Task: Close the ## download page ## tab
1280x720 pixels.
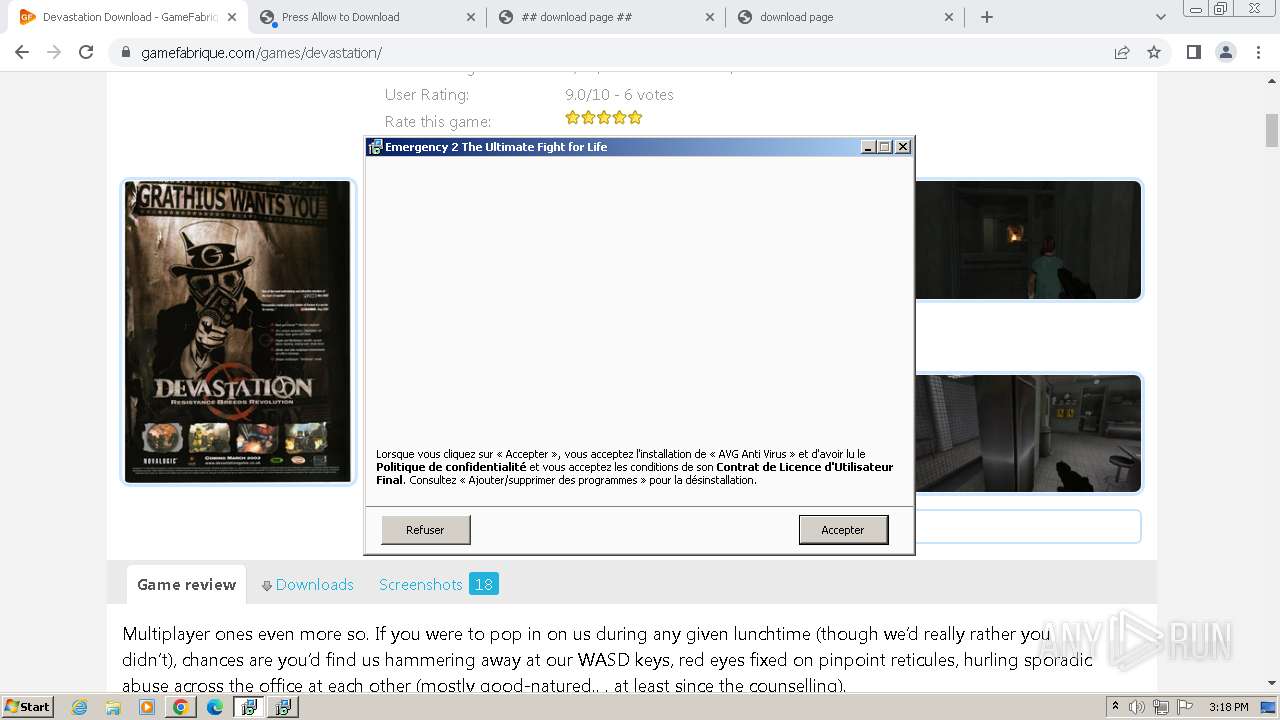Action: tap(710, 17)
